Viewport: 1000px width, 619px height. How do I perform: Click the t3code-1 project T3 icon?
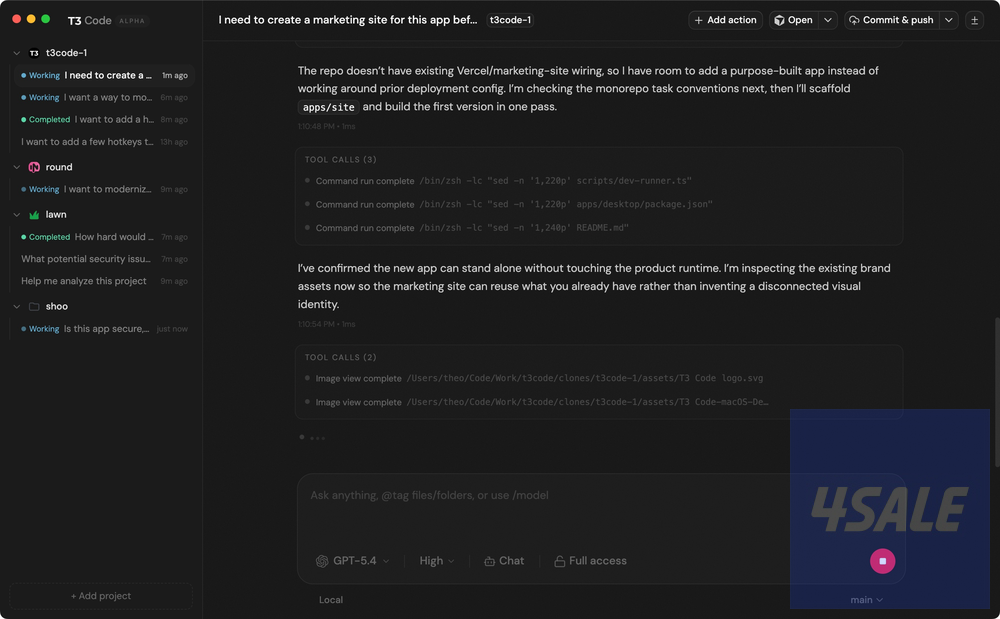point(34,53)
